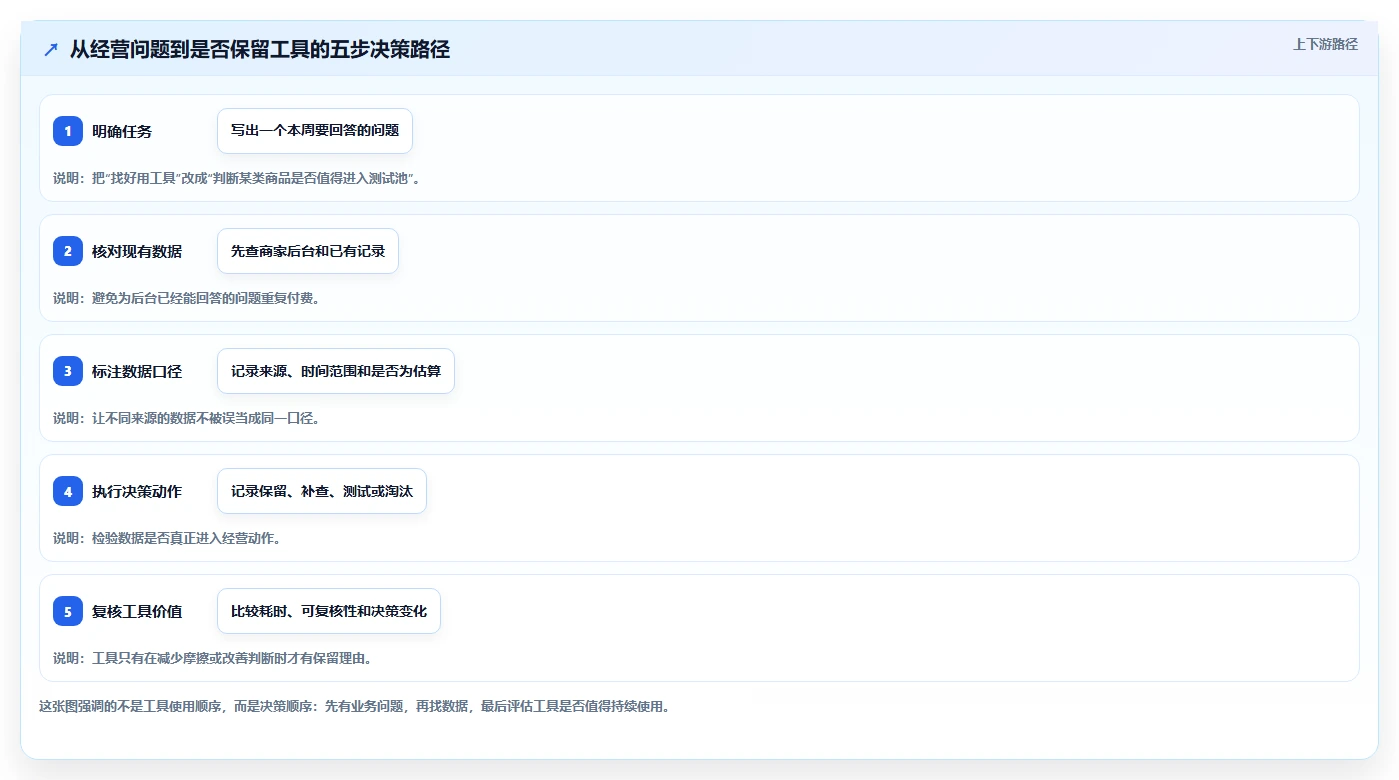This screenshot has height=780, width=1399.
Task: Click the note about 同一口径
Action: (186, 418)
